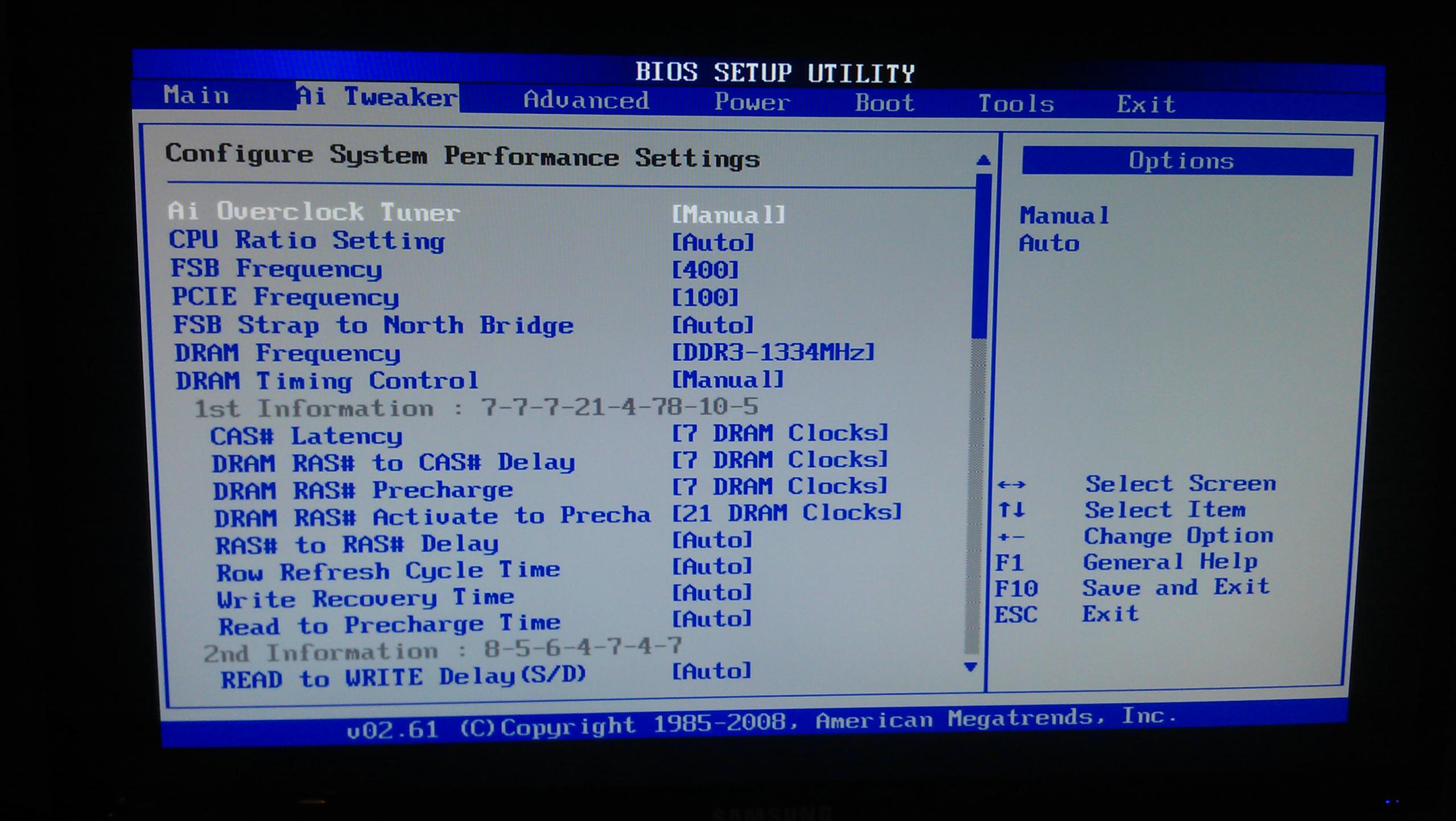
Task: Click the vertical scrollbar thumb
Action: tap(981, 256)
